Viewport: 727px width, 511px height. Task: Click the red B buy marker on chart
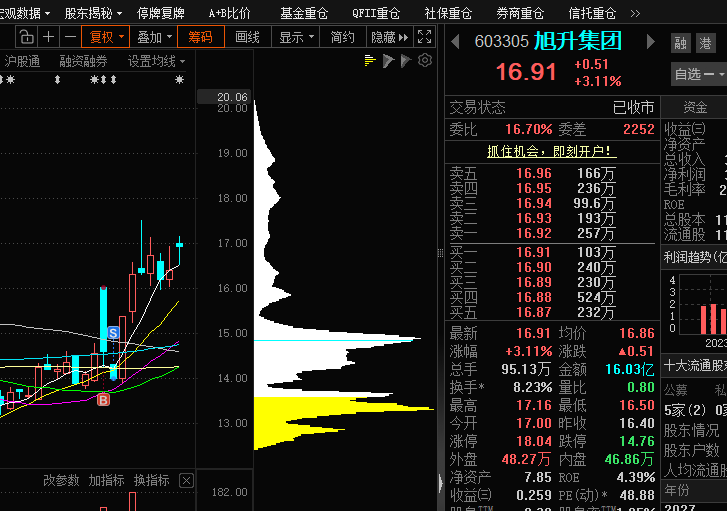click(x=103, y=399)
